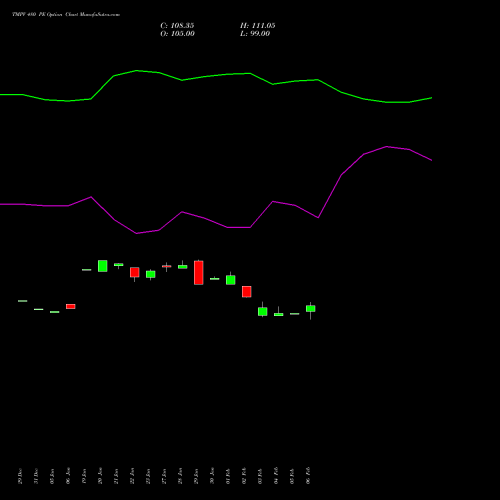Select the 05 Jan date label
The image size is (500, 500).
[x=52, y=476]
